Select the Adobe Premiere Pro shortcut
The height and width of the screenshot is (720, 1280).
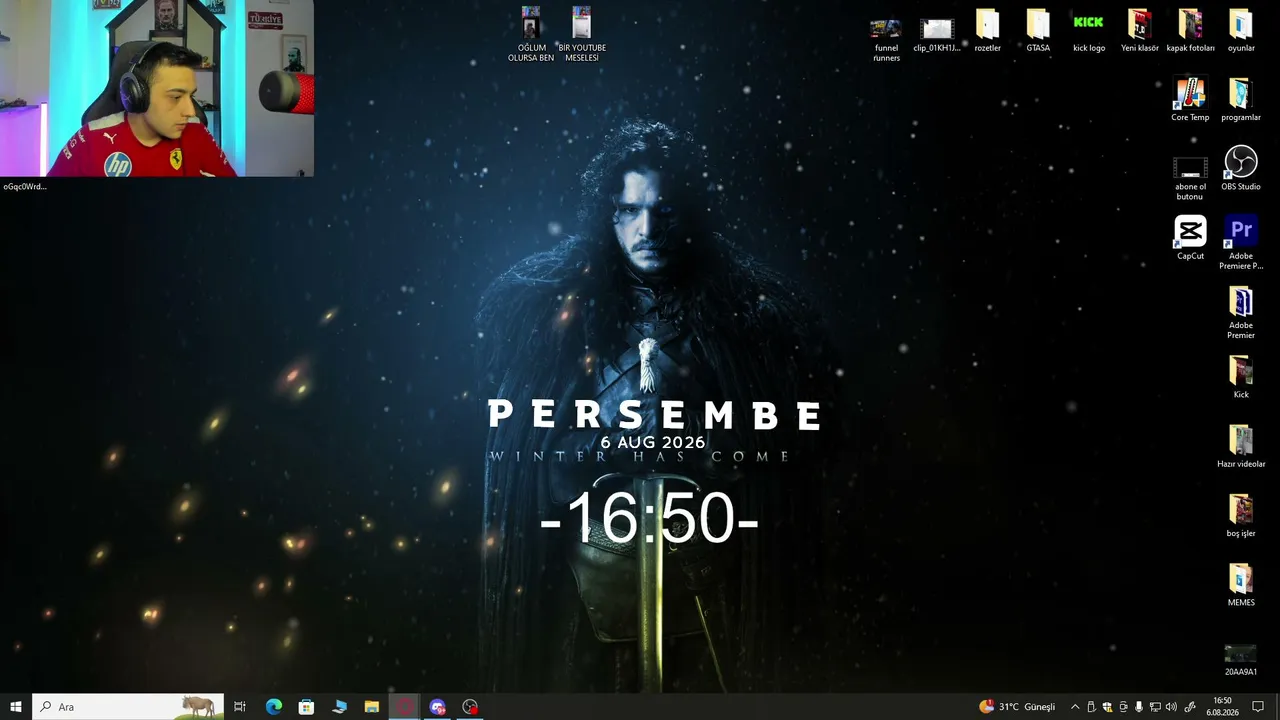[1241, 243]
